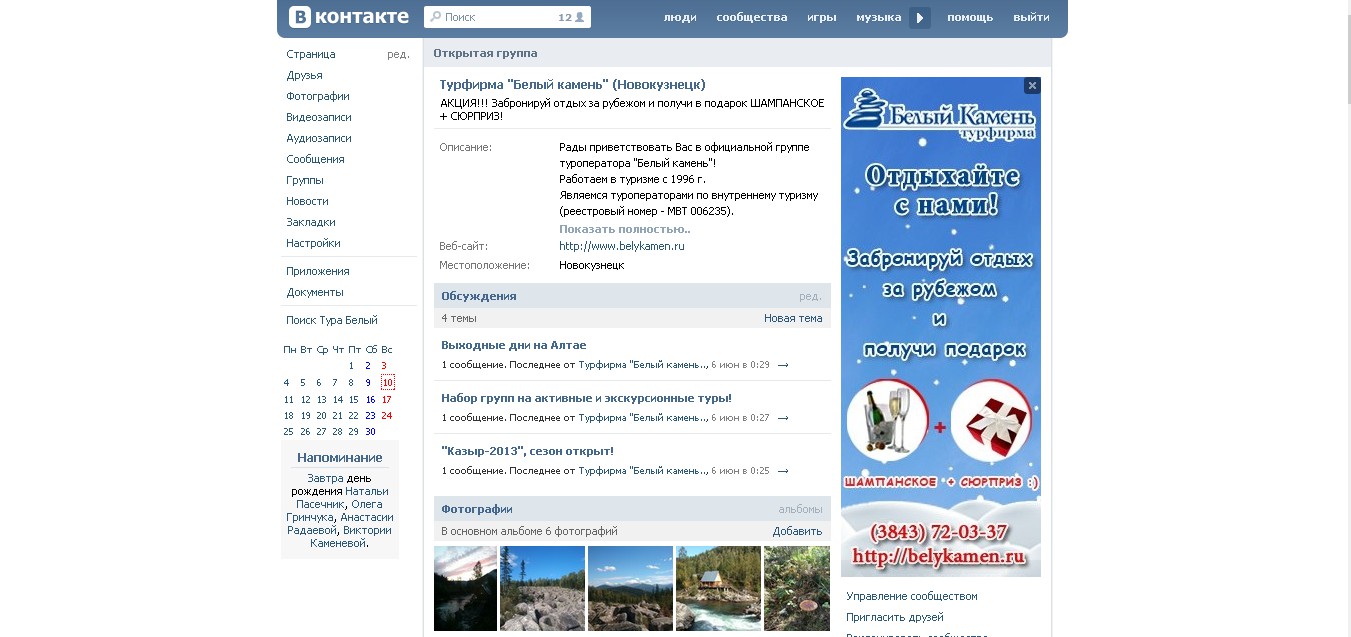The image size is (1351, 637).
Task: Click the Белый Камень advertisement banner
Action: pos(941,327)
